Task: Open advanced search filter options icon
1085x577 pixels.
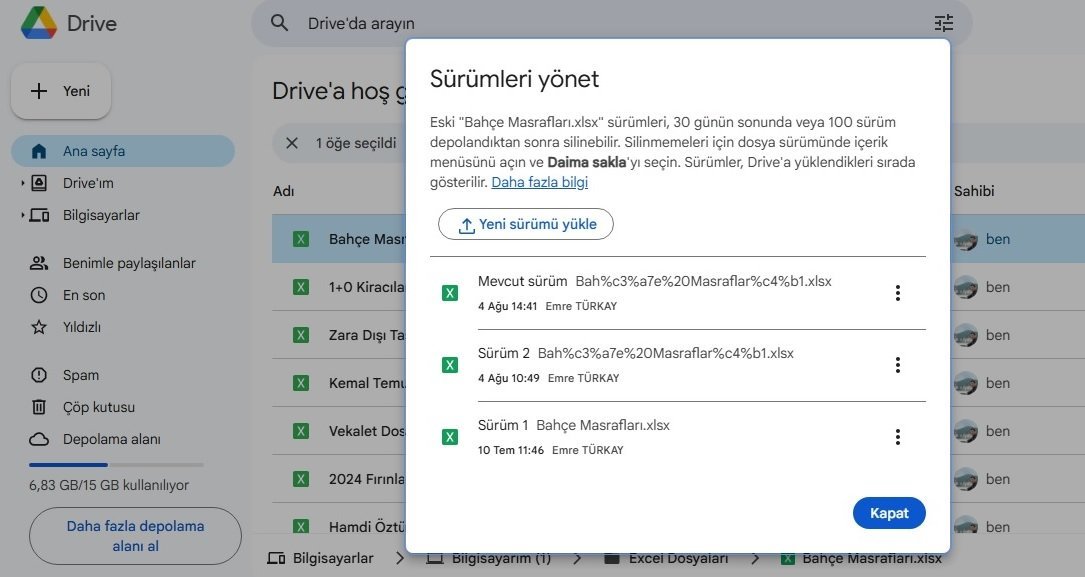Action: pyautogui.click(x=944, y=23)
